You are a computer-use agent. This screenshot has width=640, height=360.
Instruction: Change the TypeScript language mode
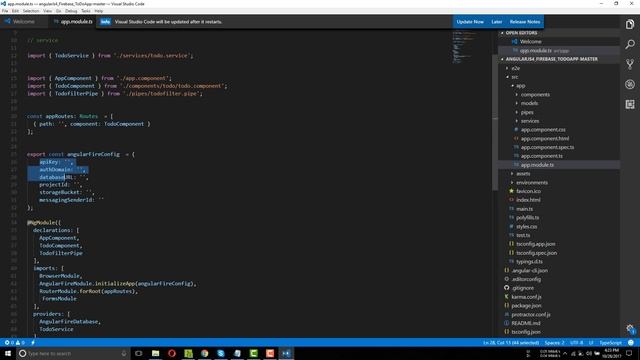point(610,342)
